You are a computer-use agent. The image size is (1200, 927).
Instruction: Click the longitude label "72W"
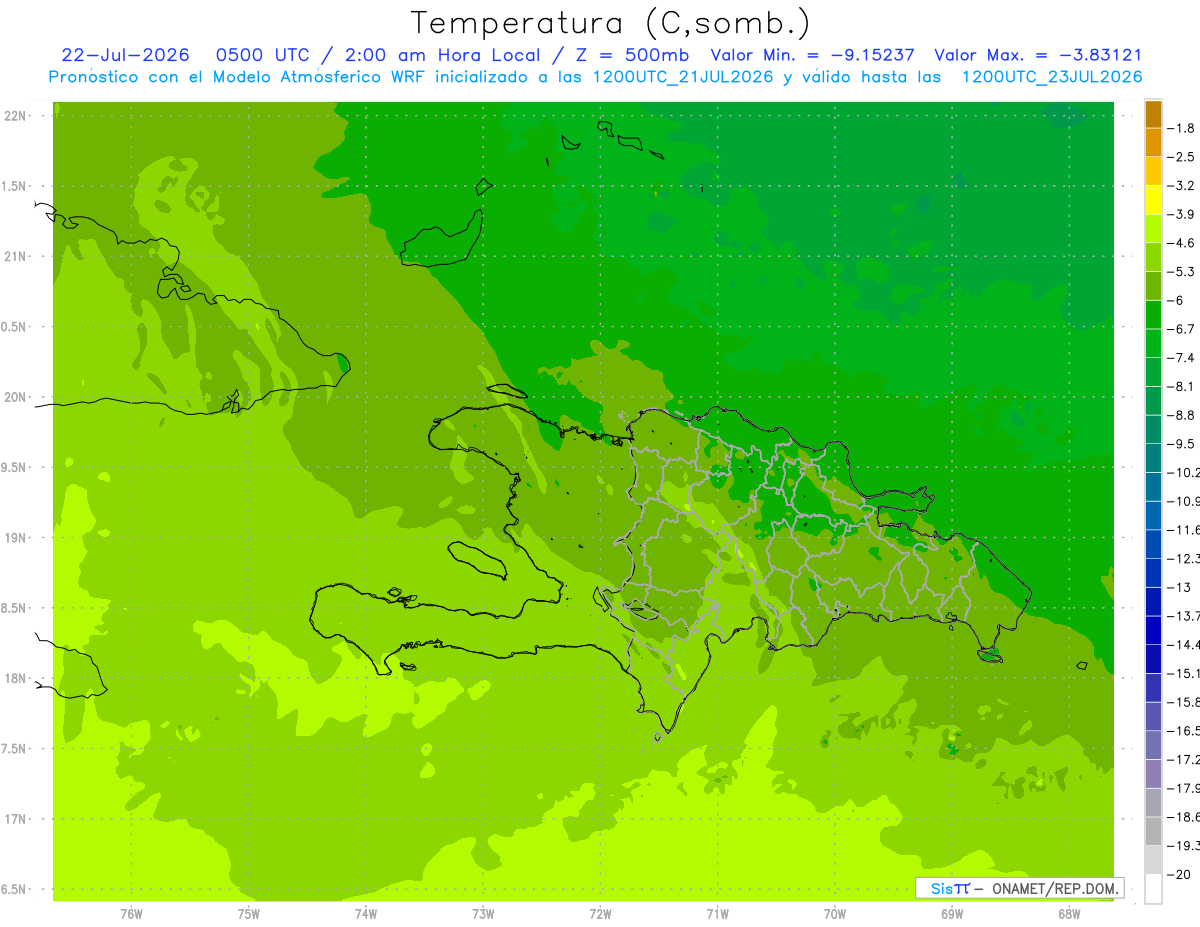click(x=601, y=913)
